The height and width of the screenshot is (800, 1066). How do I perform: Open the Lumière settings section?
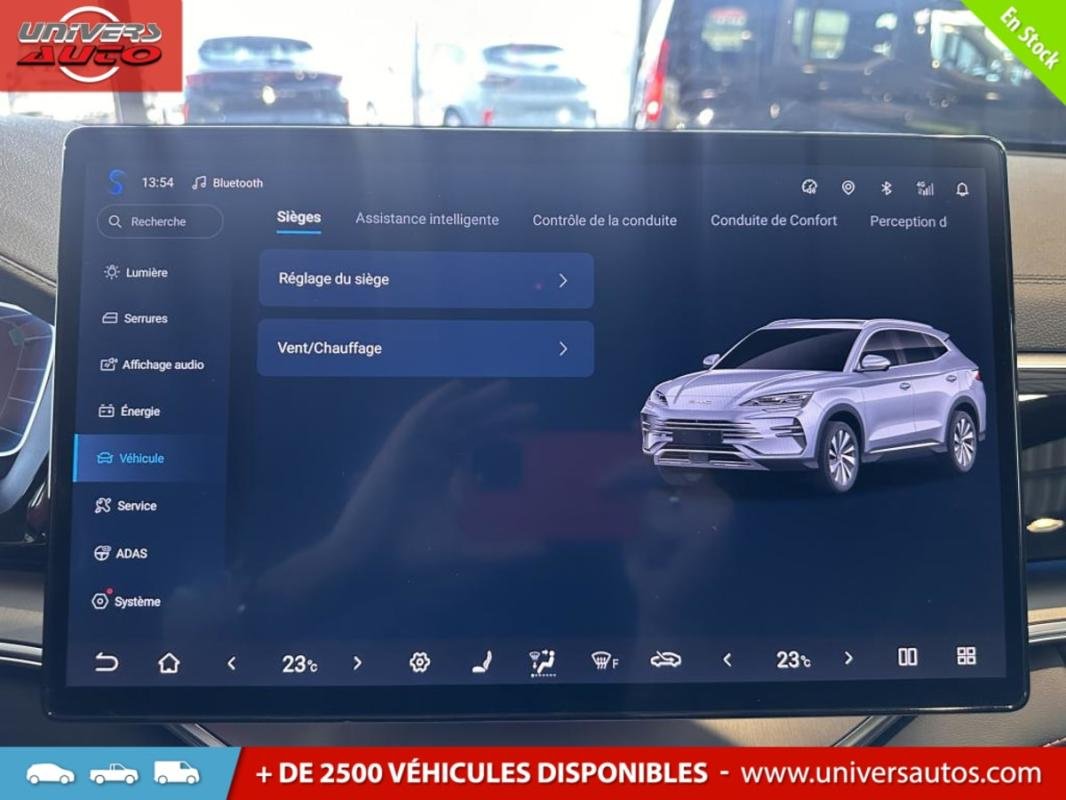136,273
